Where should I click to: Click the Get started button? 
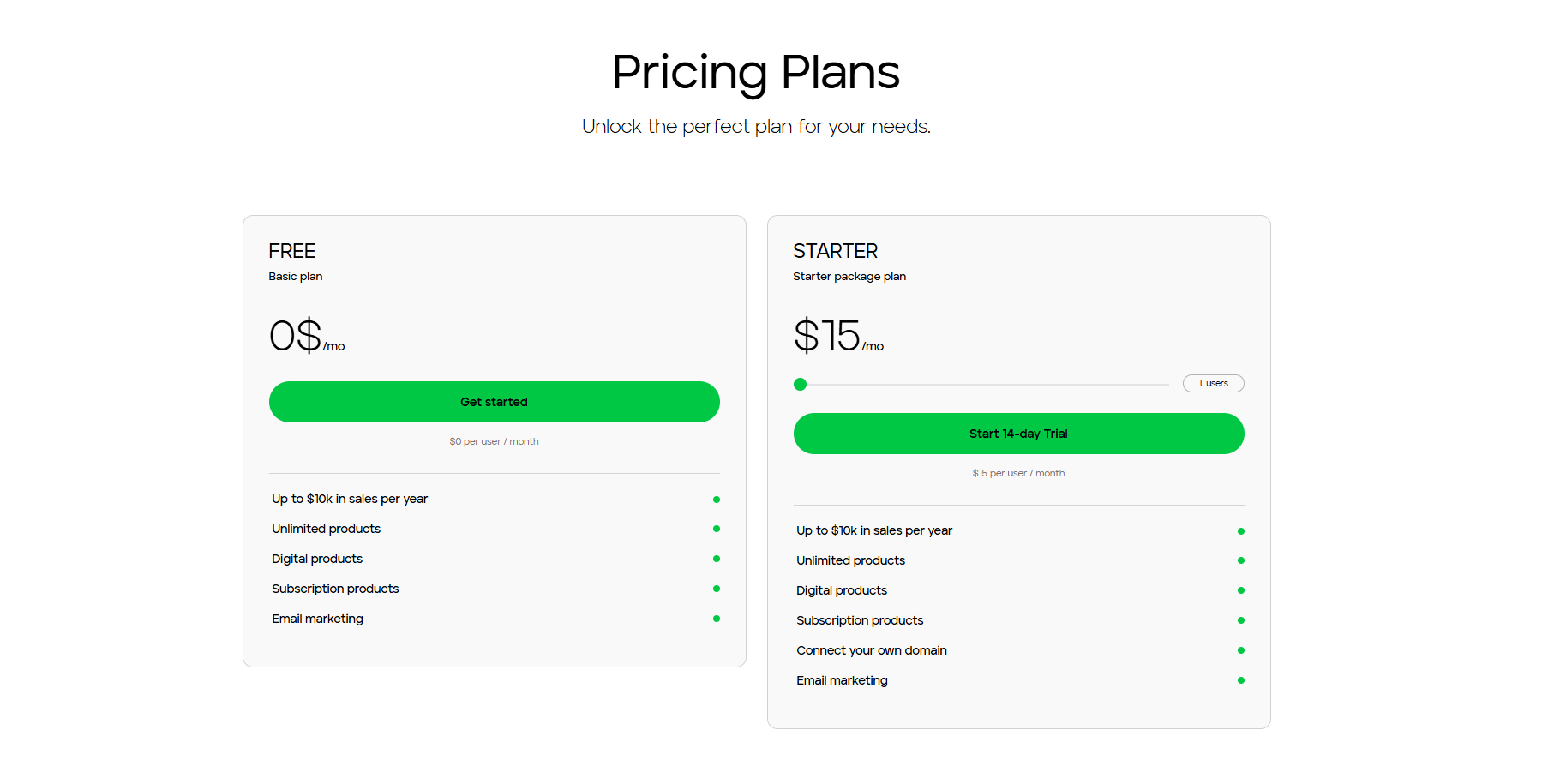coord(494,402)
